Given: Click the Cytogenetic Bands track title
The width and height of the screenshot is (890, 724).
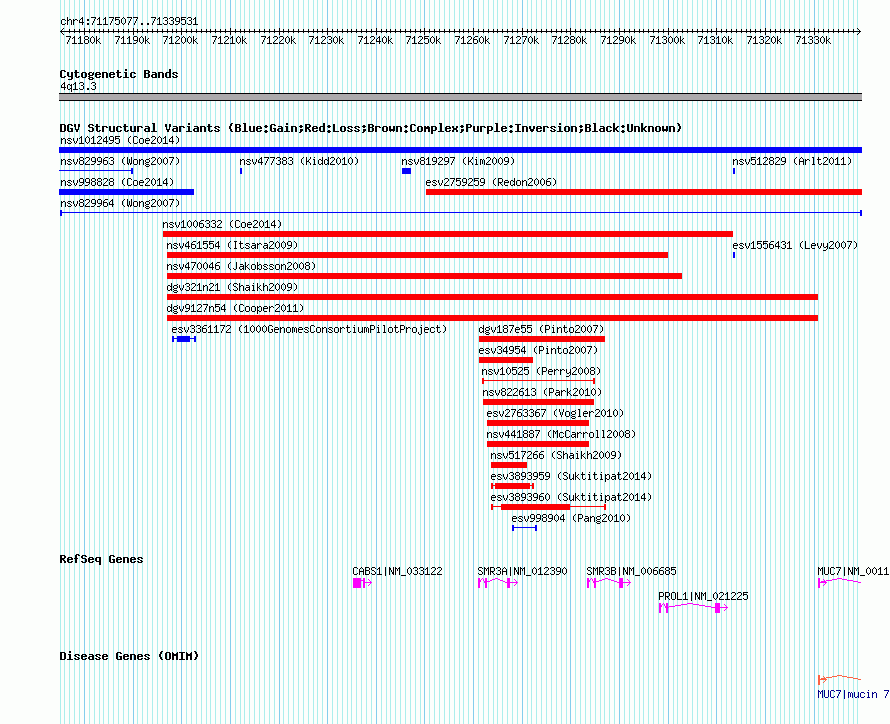Looking at the screenshot, I should (119, 74).
